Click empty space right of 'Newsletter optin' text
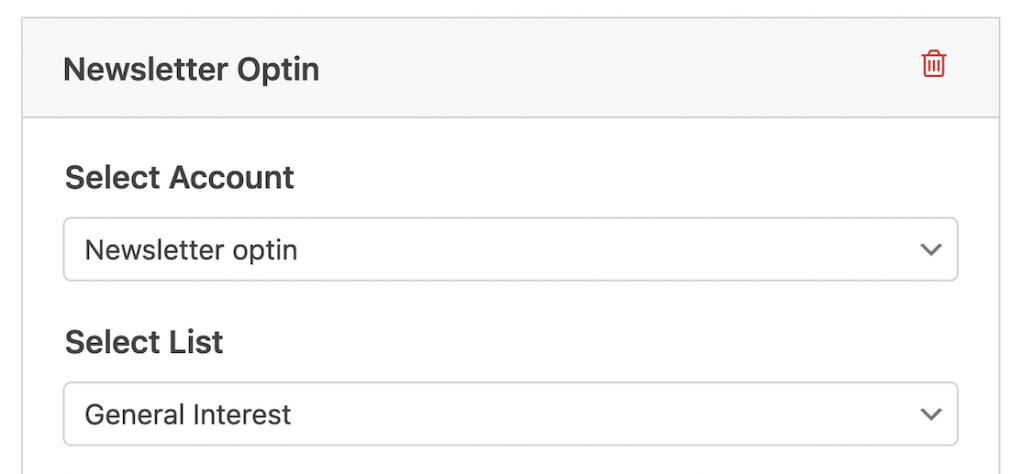 pos(600,249)
